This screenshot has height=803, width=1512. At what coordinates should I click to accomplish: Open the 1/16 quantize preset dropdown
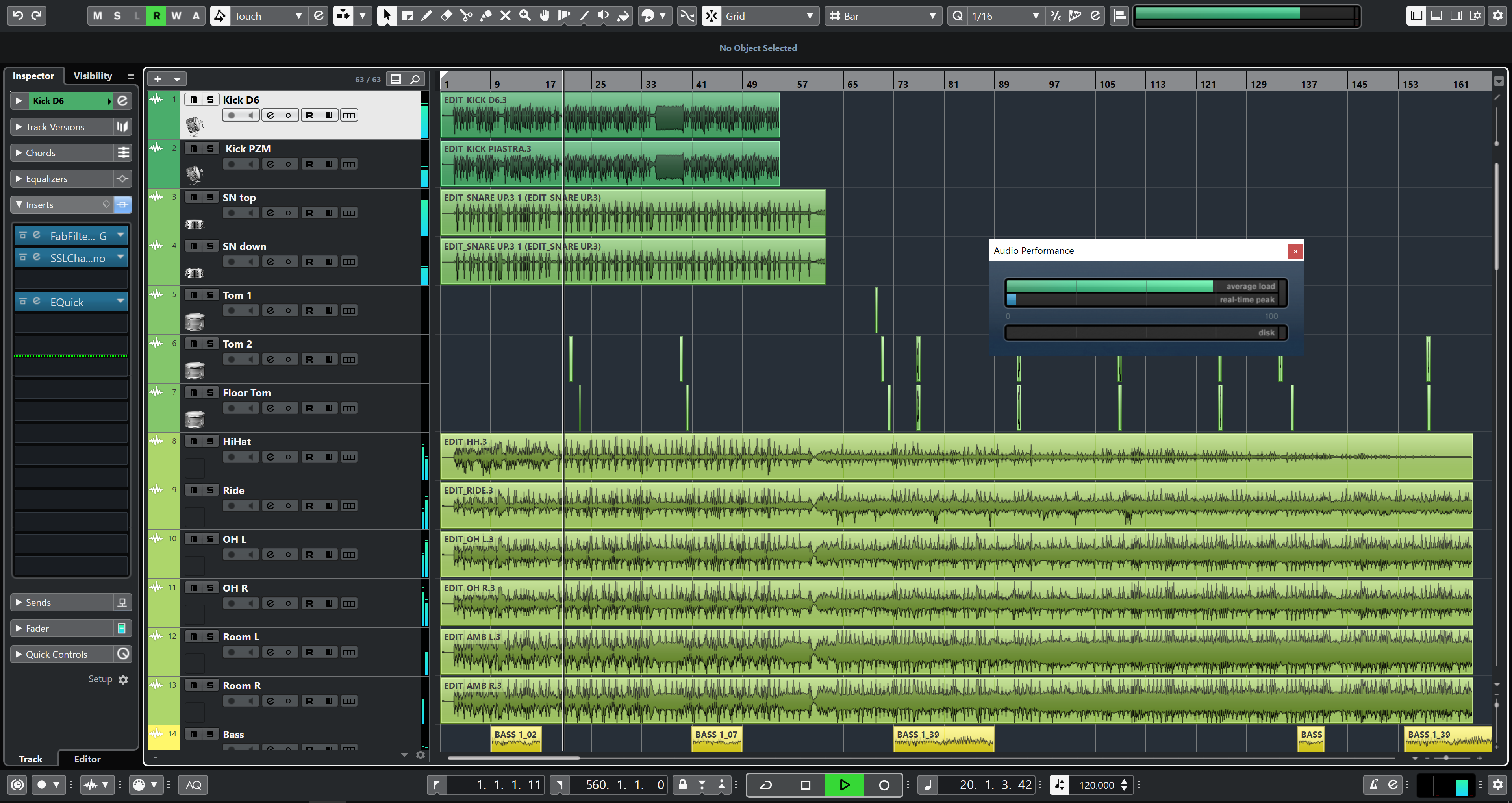coord(1004,16)
